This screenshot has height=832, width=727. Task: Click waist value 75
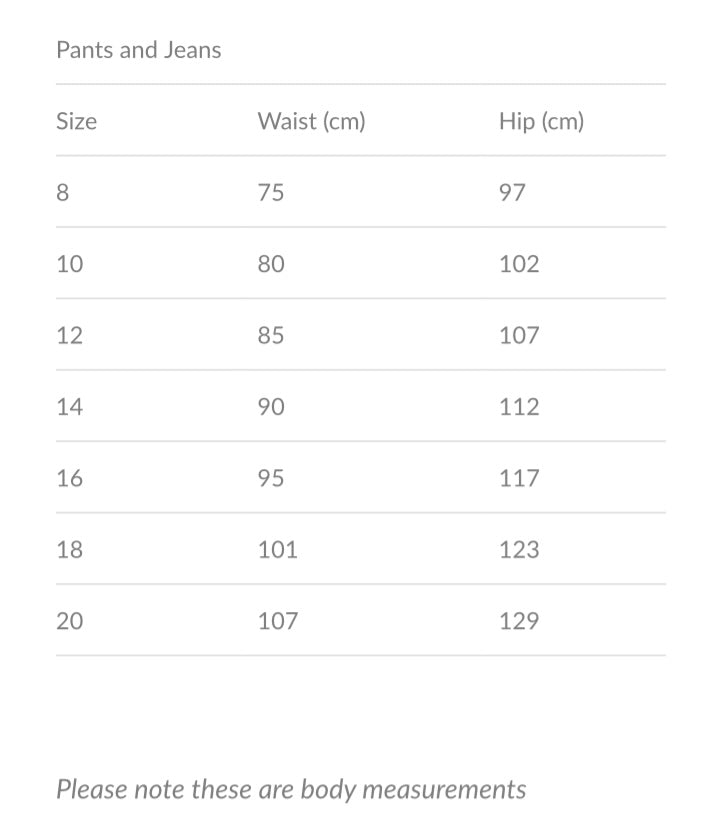click(x=271, y=192)
